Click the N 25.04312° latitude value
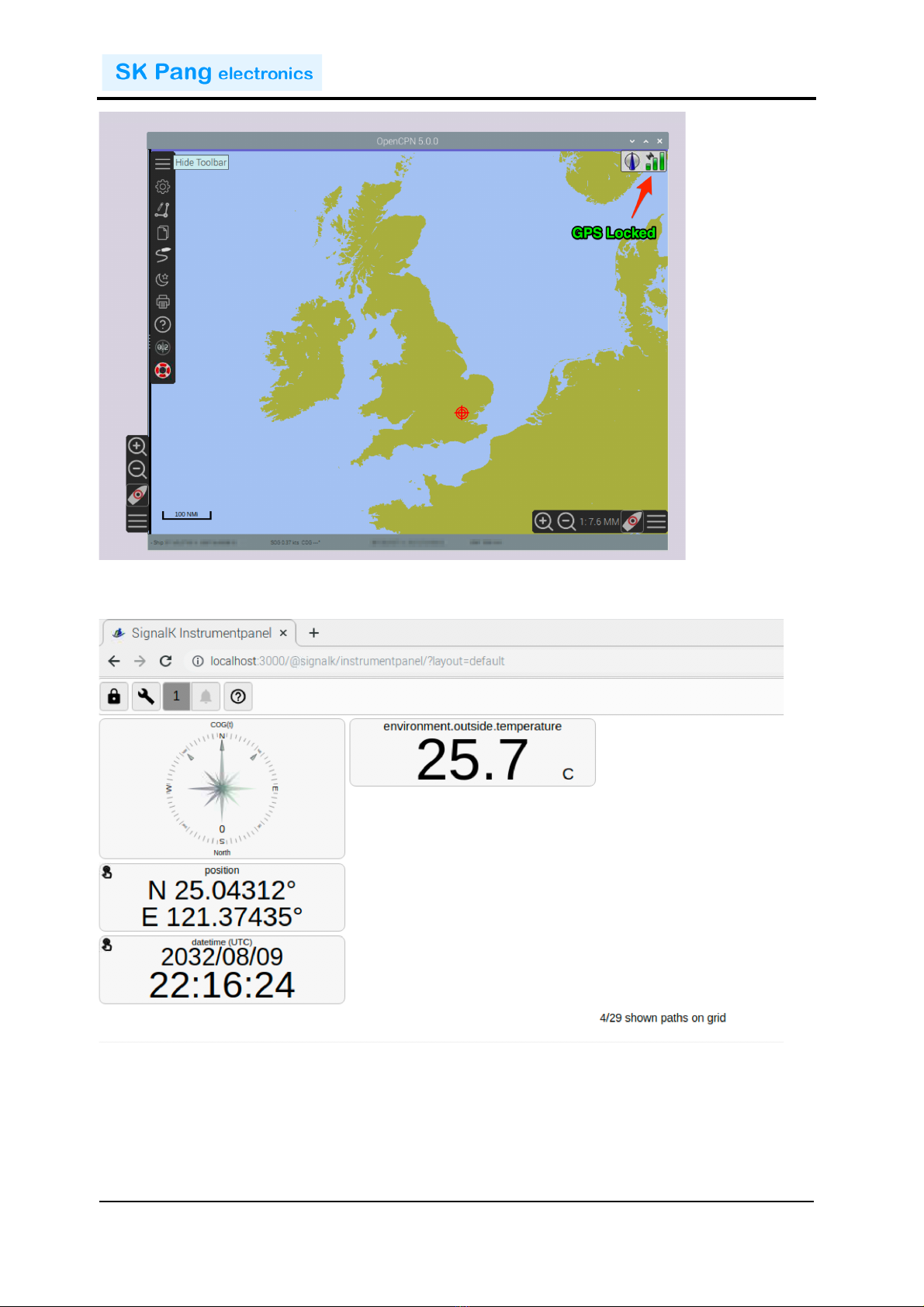Viewport: 924px width, 1307px height. pos(222,890)
